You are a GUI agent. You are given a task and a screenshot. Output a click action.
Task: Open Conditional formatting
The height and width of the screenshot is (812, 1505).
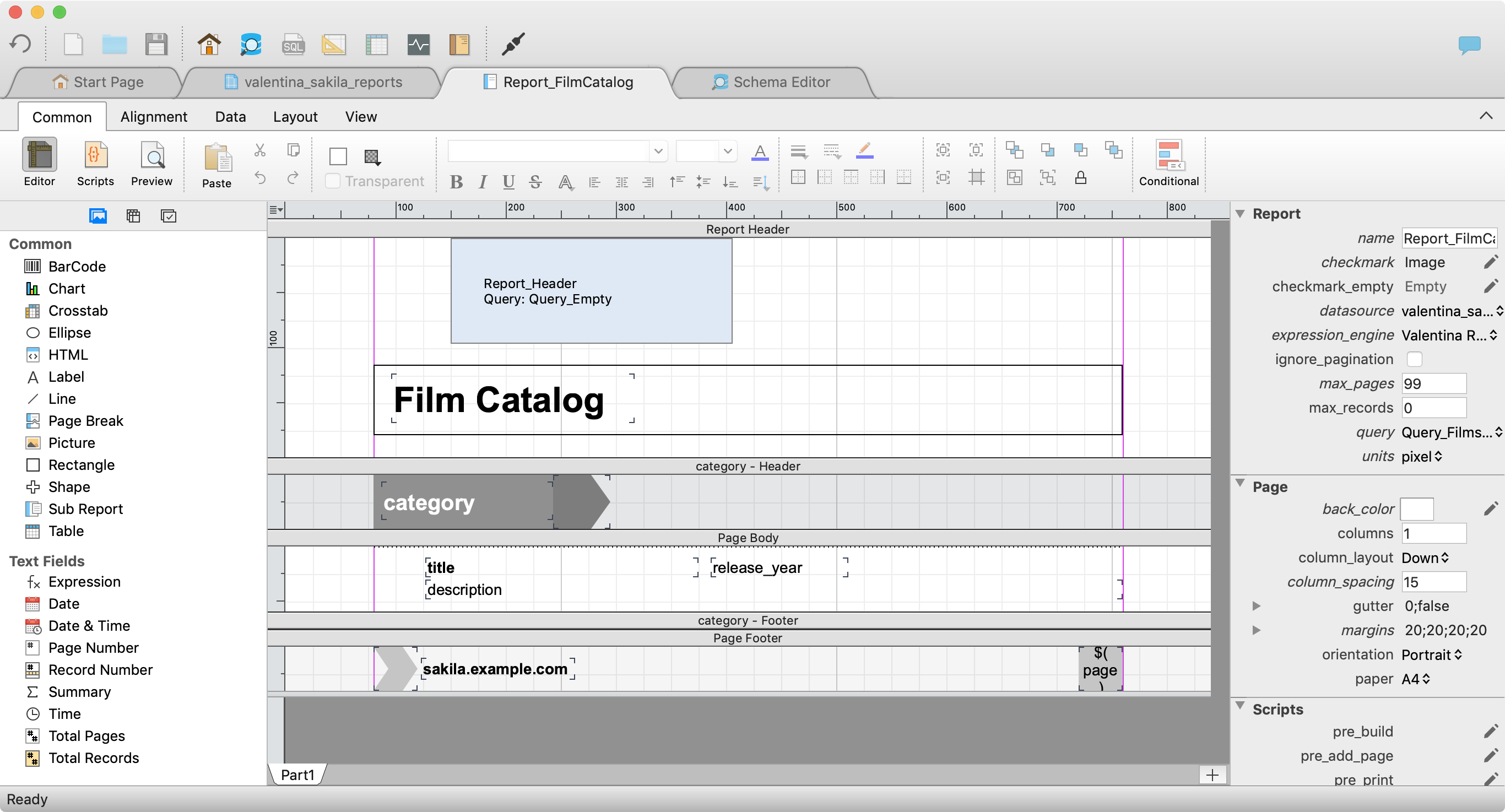(x=1168, y=163)
